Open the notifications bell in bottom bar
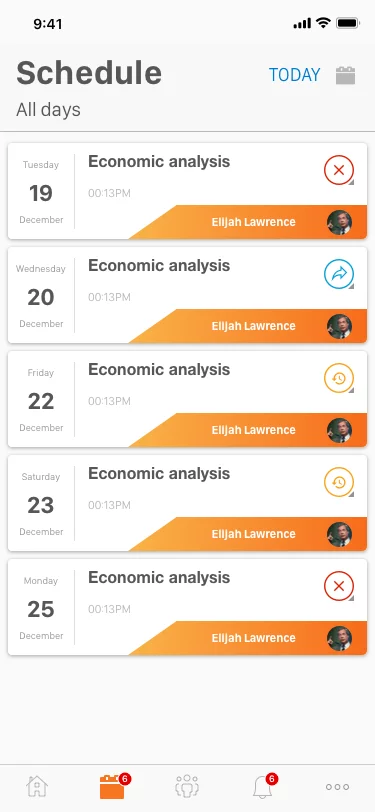This screenshot has height=812, width=375. 263,787
